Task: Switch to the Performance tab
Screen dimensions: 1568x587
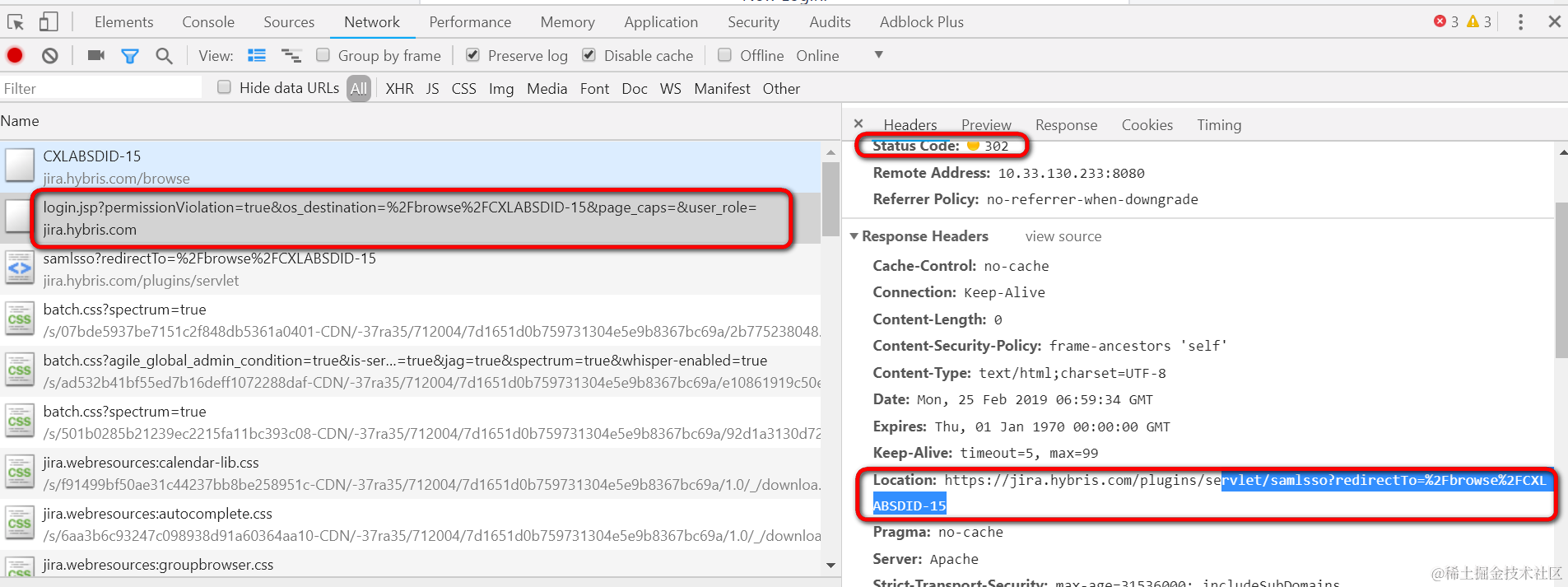Action: coord(470,22)
